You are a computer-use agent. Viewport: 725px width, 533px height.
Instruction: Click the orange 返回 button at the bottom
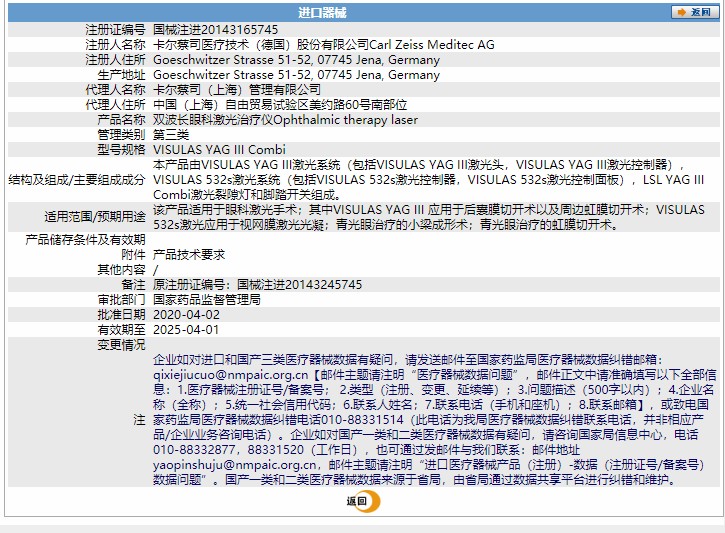[363, 501]
